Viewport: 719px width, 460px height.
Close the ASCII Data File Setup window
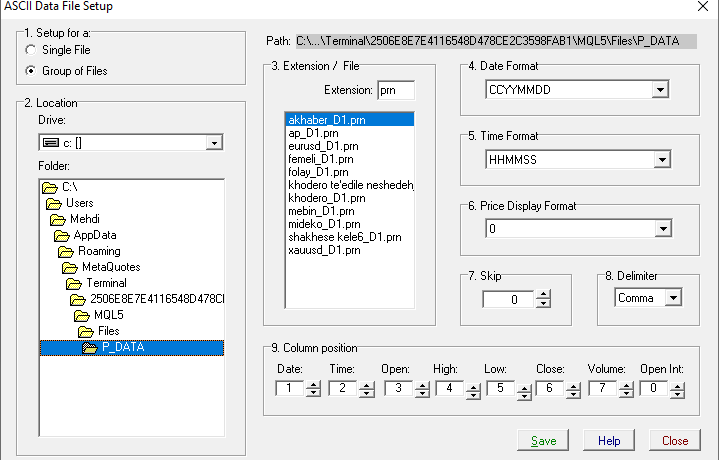(703, 6)
